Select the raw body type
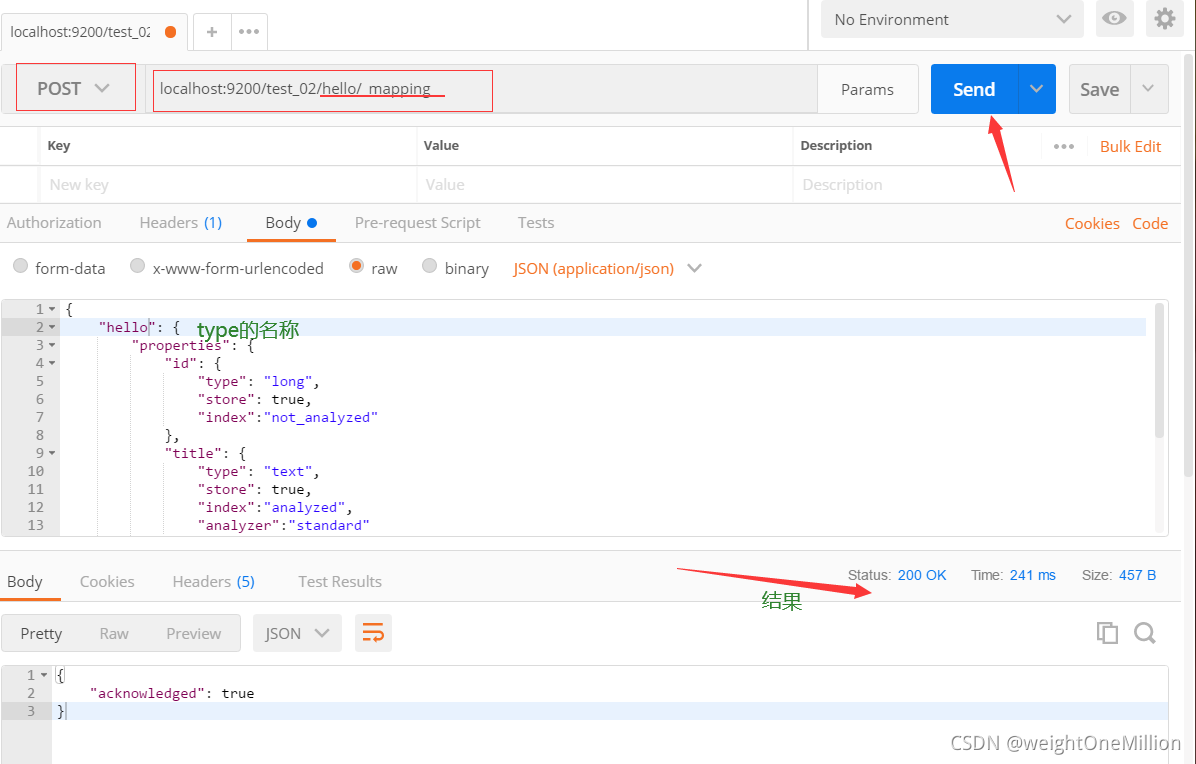1196x764 pixels. [x=356, y=265]
